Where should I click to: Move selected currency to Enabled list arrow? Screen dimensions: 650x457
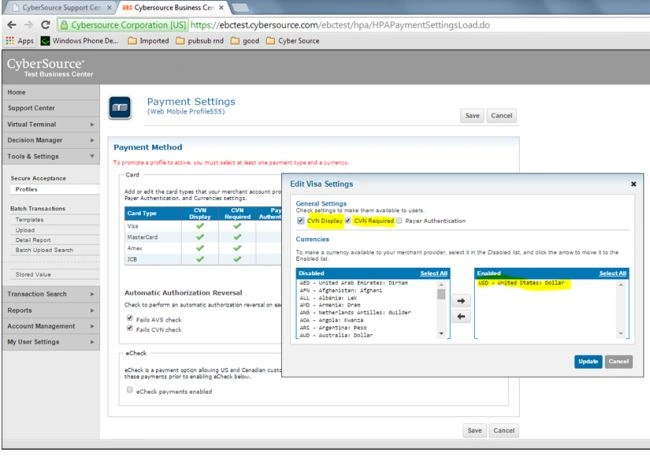tap(461, 301)
